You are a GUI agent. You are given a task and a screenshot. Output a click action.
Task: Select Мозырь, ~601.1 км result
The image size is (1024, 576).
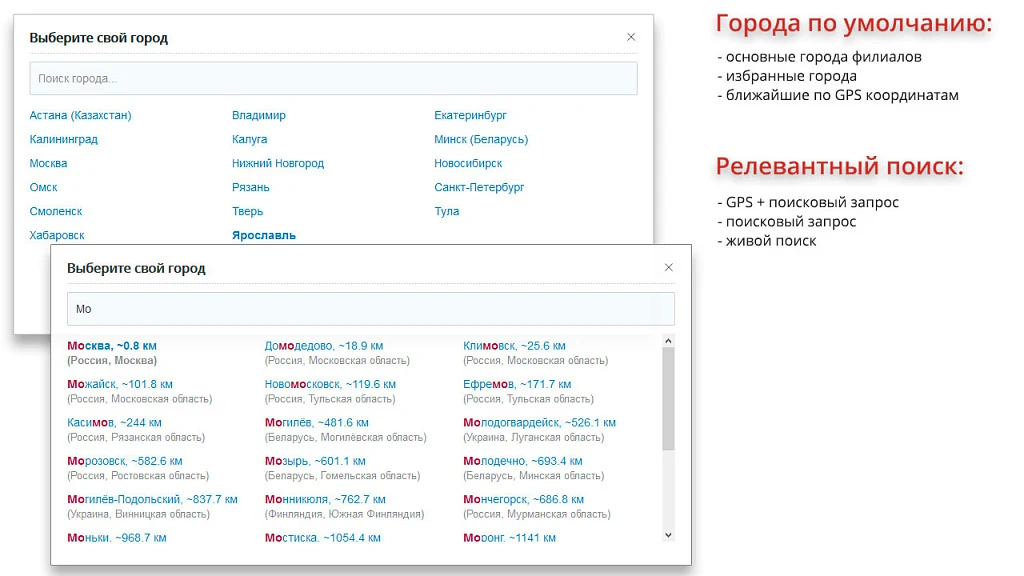pyautogui.click(x=315, y=462)
